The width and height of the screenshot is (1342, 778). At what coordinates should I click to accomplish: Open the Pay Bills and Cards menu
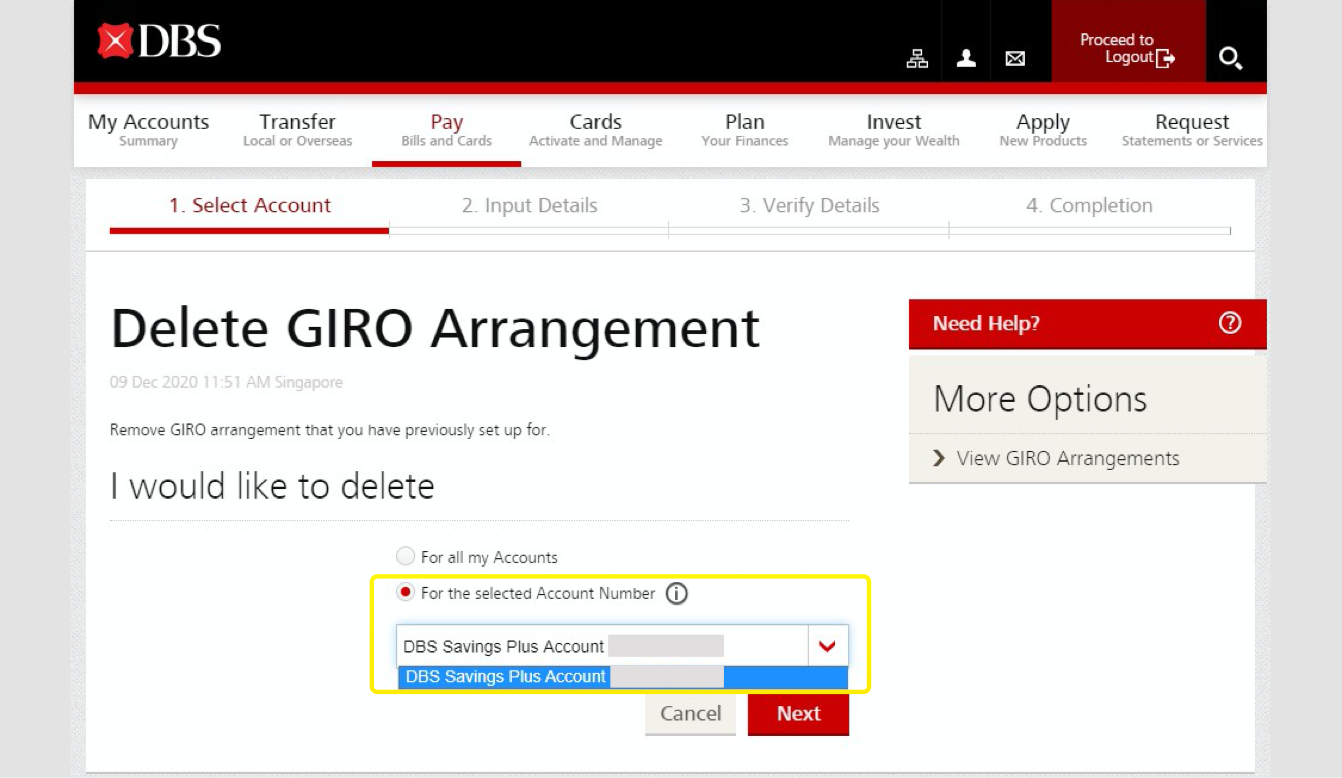click(446, 130)
